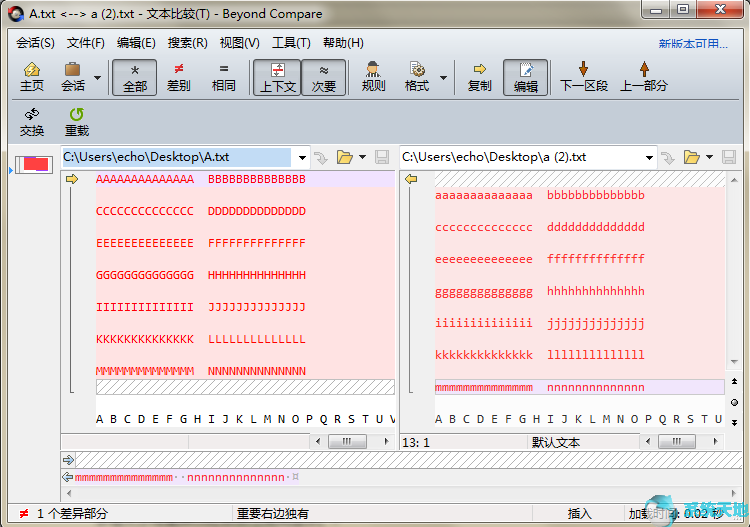Click the 重要右边独有 status text
Viewport: 750px width, 527px height.
point(272,514)
